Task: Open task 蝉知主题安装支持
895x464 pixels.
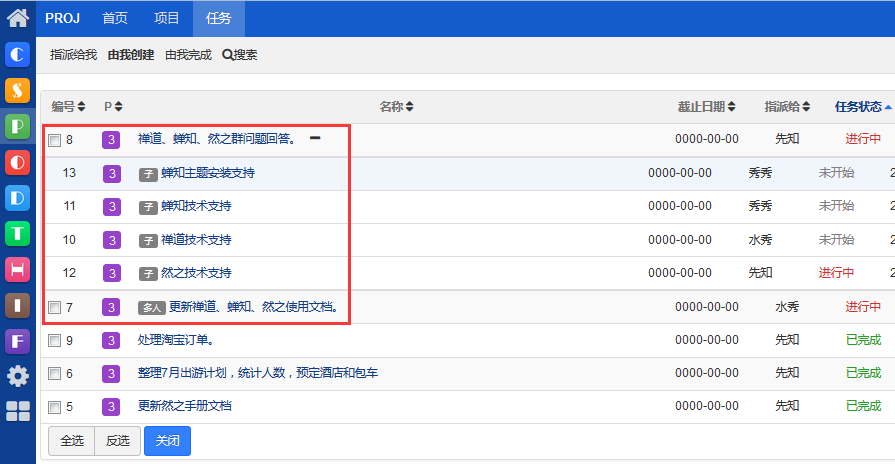Action: click(x=208, y=173)
